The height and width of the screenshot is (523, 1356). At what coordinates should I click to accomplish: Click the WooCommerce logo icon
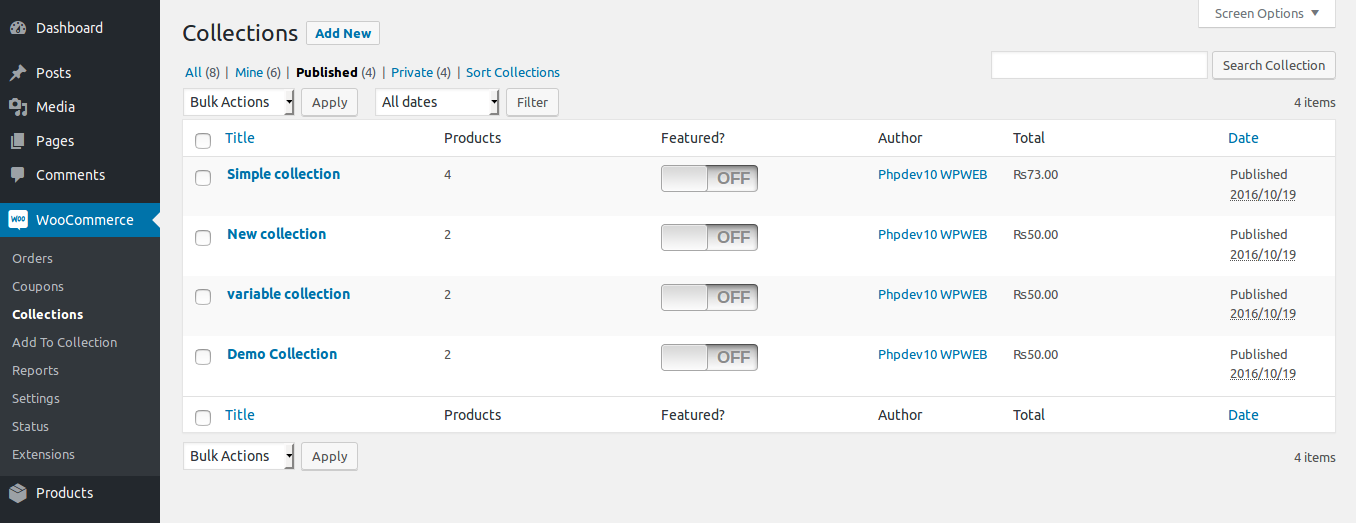click(18, 220)
